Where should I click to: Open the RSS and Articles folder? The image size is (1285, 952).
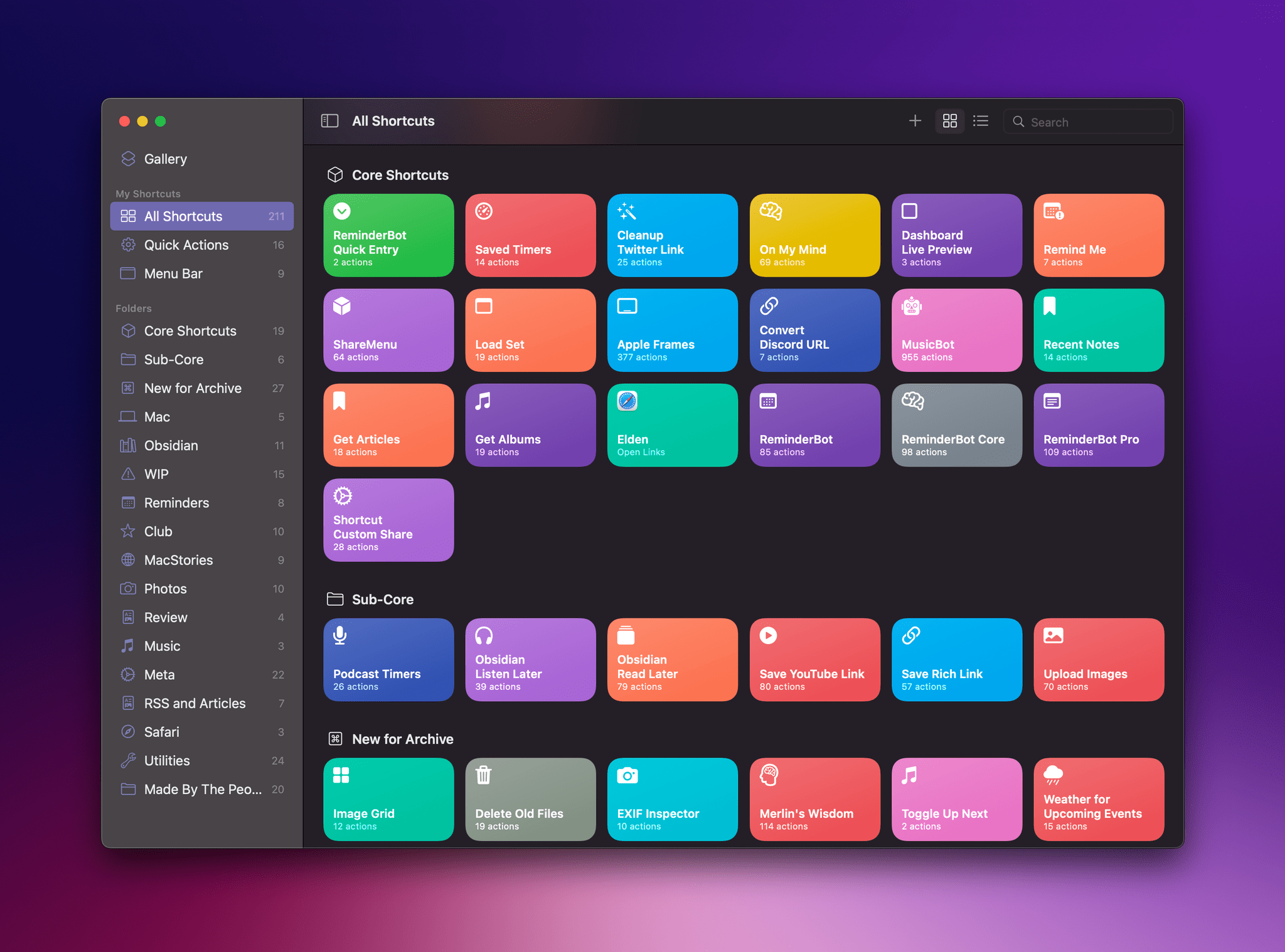point(202,703)
